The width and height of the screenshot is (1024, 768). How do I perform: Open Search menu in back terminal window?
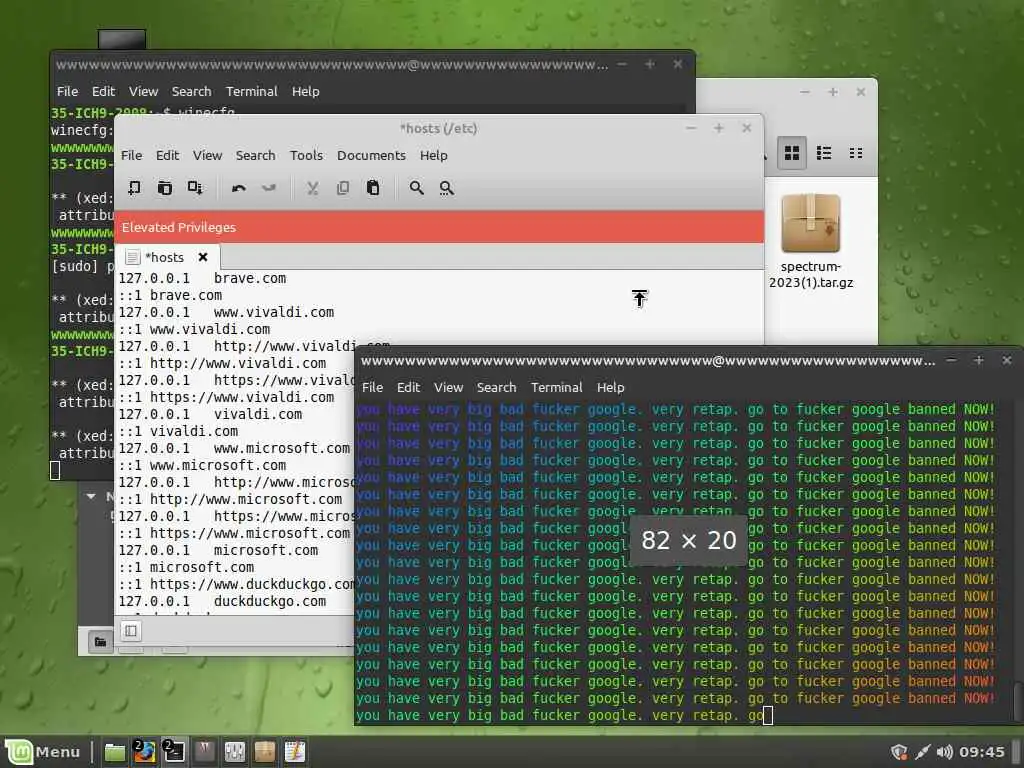(191, 91)
